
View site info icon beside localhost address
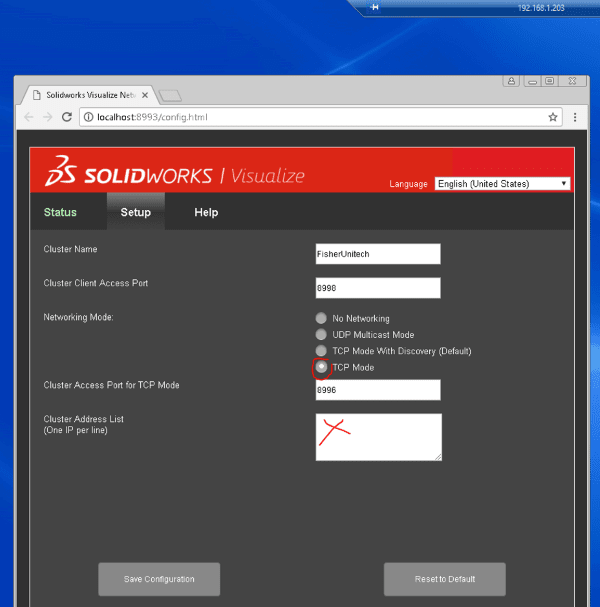point(89,117)
